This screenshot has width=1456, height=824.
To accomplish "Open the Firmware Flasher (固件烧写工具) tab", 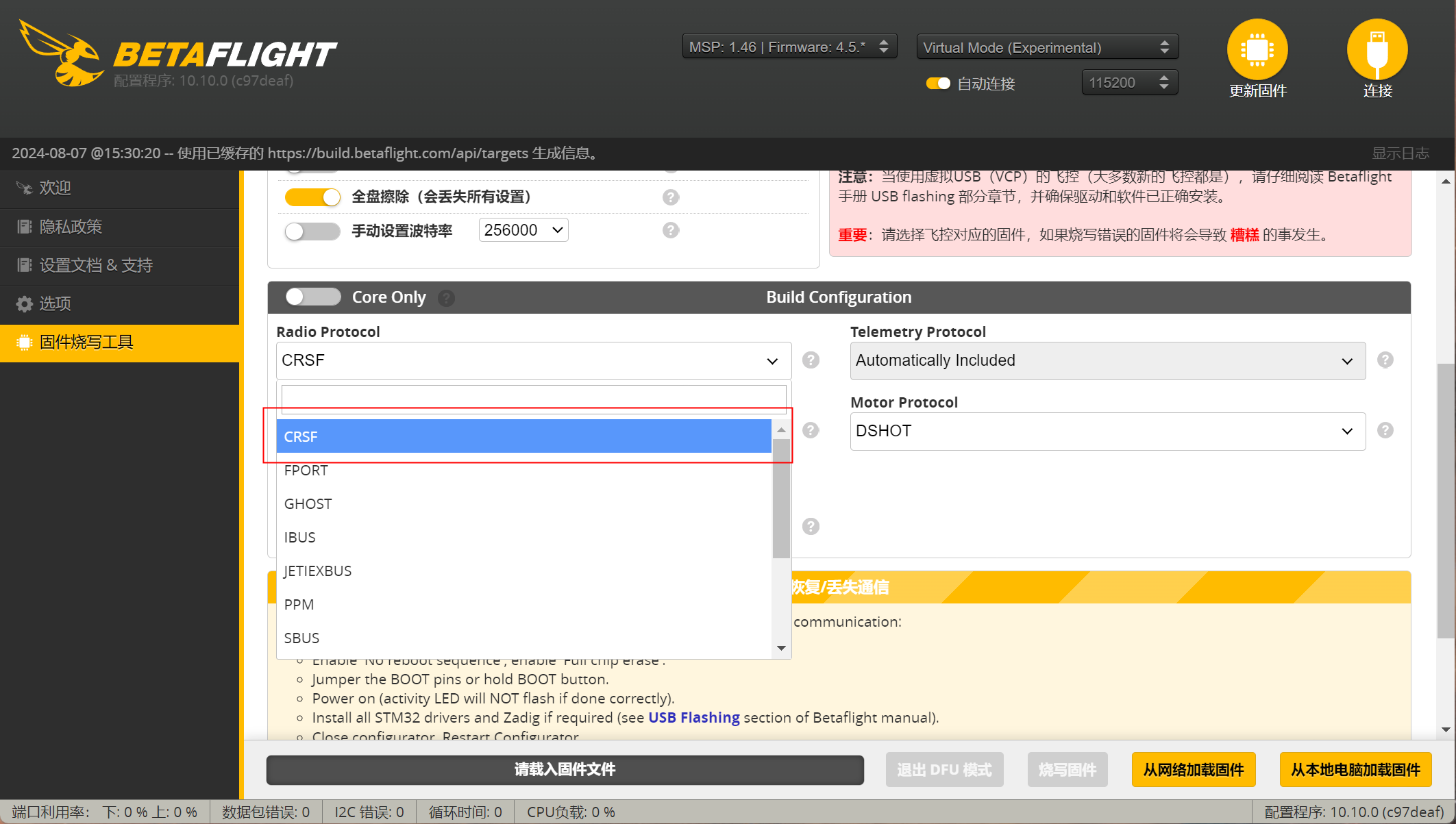I will click(x=119, y=342).
